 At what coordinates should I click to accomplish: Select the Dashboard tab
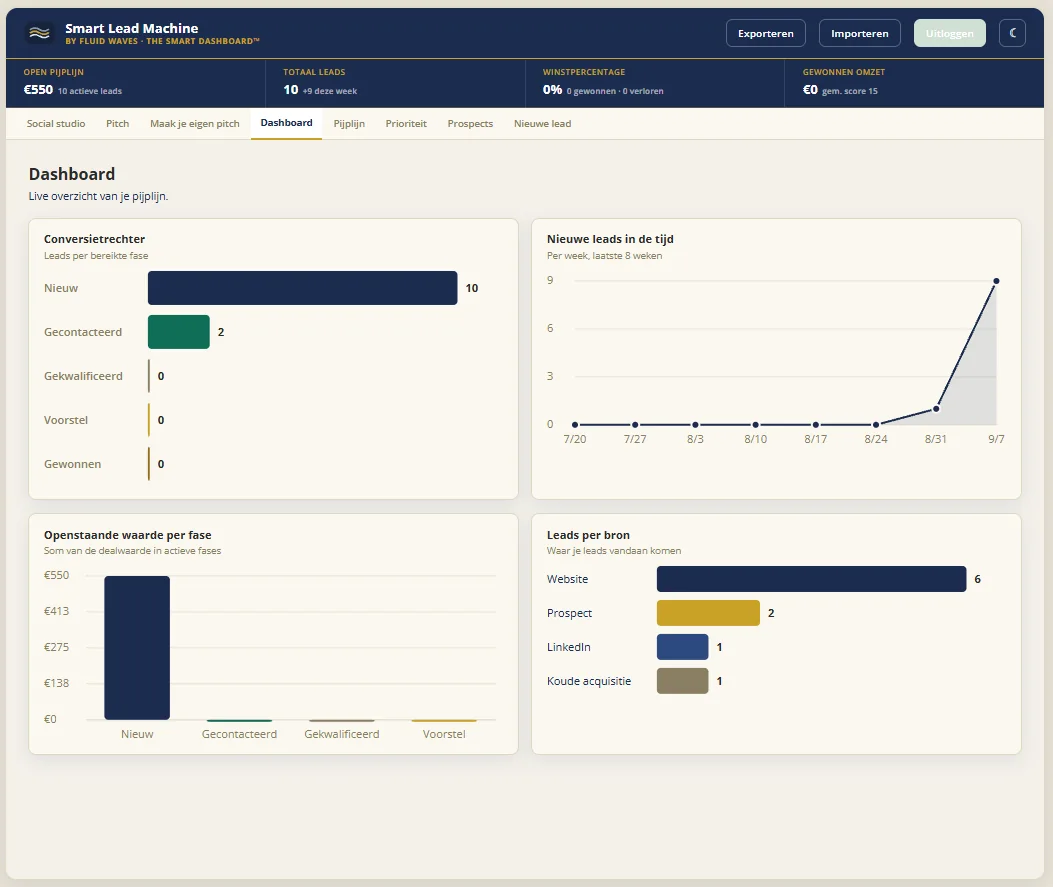pos(286,123)
